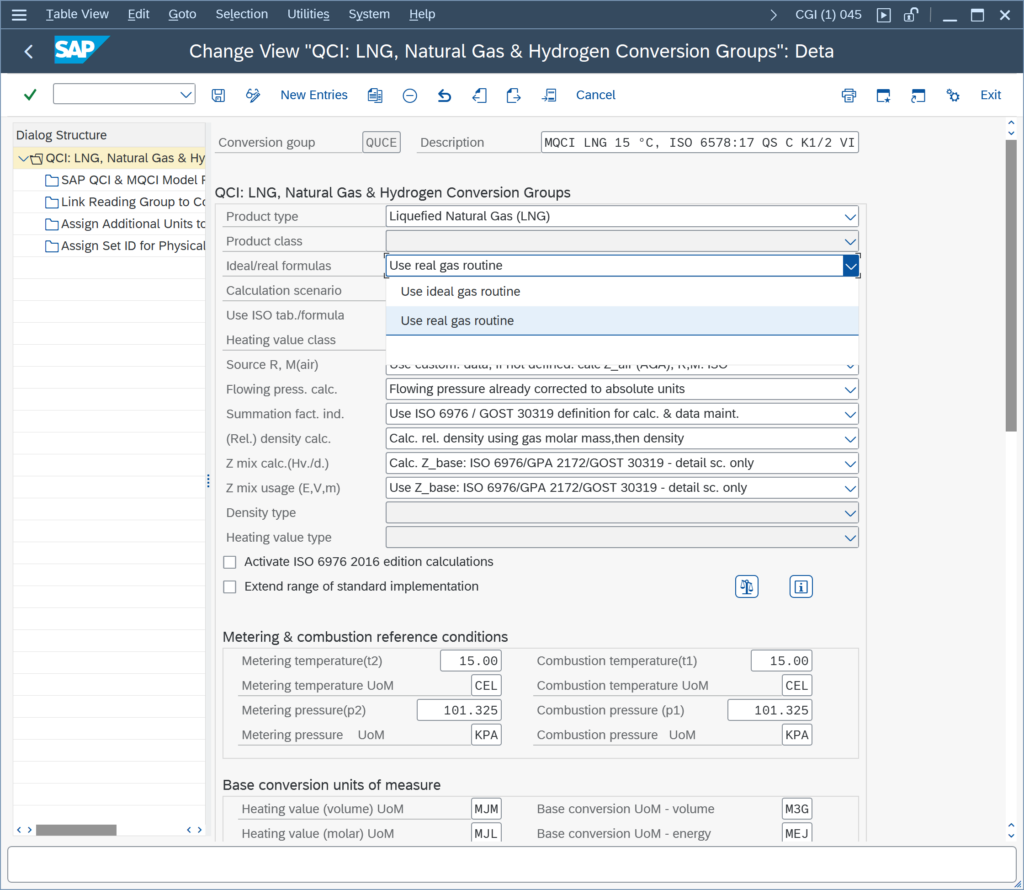Click the padlock icon in the title bar
The width and height of the screenshot is (1024, 890).
(x=911, y=14)
